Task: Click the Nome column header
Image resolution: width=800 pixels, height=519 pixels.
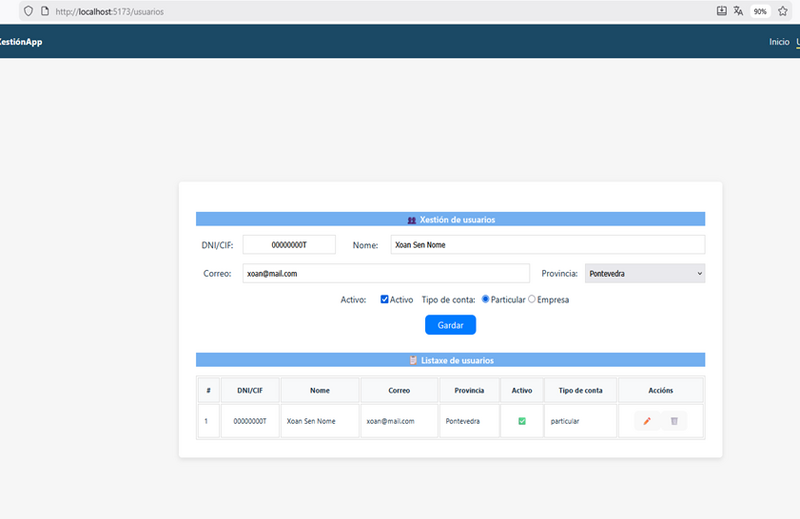Action: 320,390
